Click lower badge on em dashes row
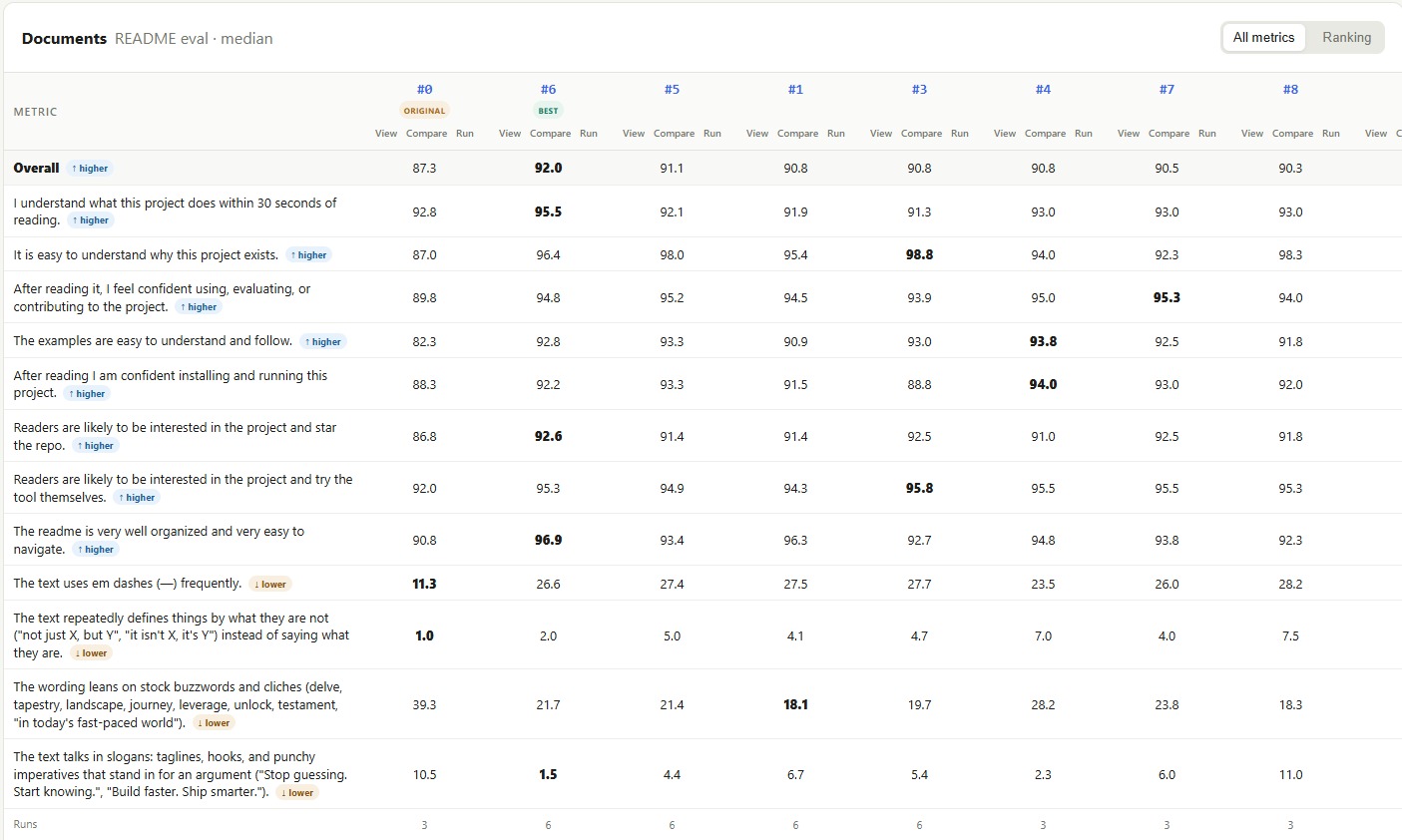1402x840 pixels. click(270, 585)
